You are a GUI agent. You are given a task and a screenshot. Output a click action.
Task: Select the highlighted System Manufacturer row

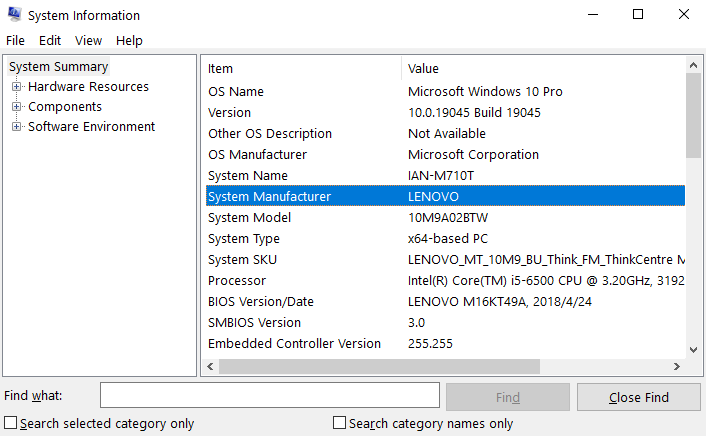[445, 196]
